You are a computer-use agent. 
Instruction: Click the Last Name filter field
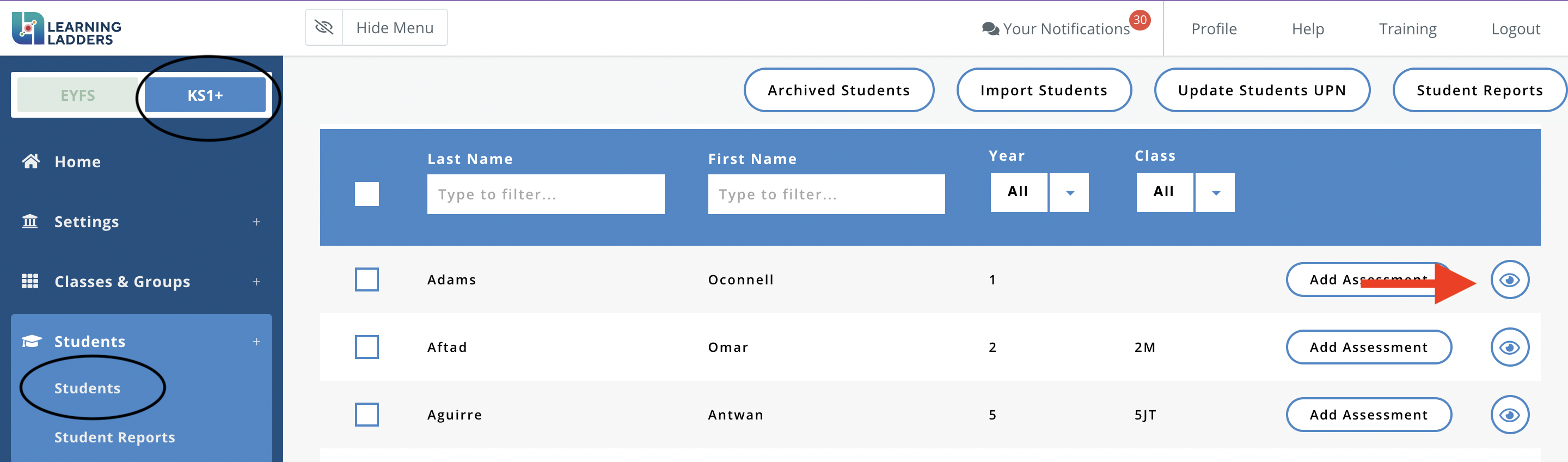point(546,194)
